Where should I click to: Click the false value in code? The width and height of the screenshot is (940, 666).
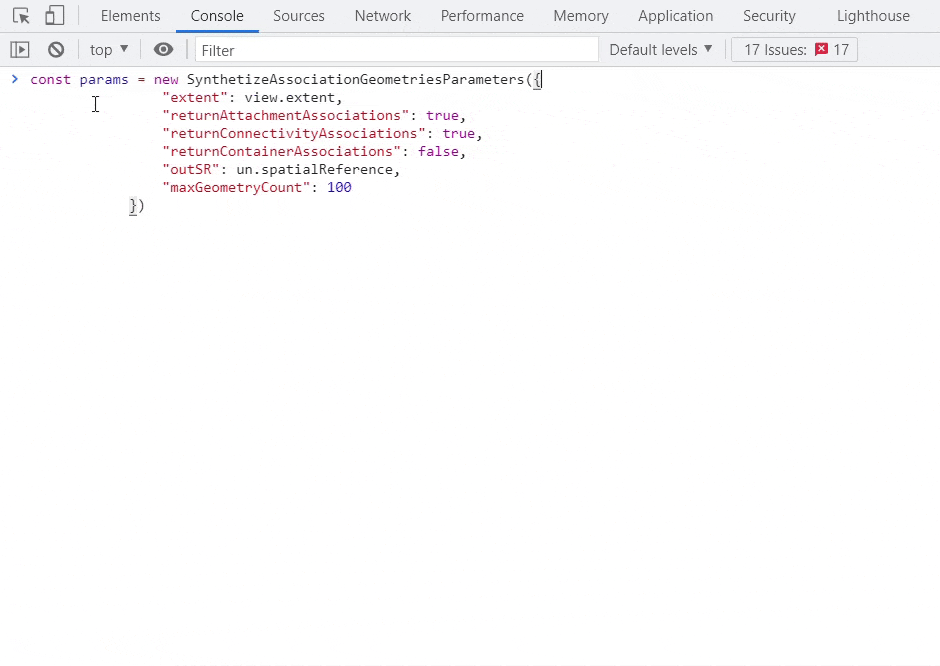438,152
